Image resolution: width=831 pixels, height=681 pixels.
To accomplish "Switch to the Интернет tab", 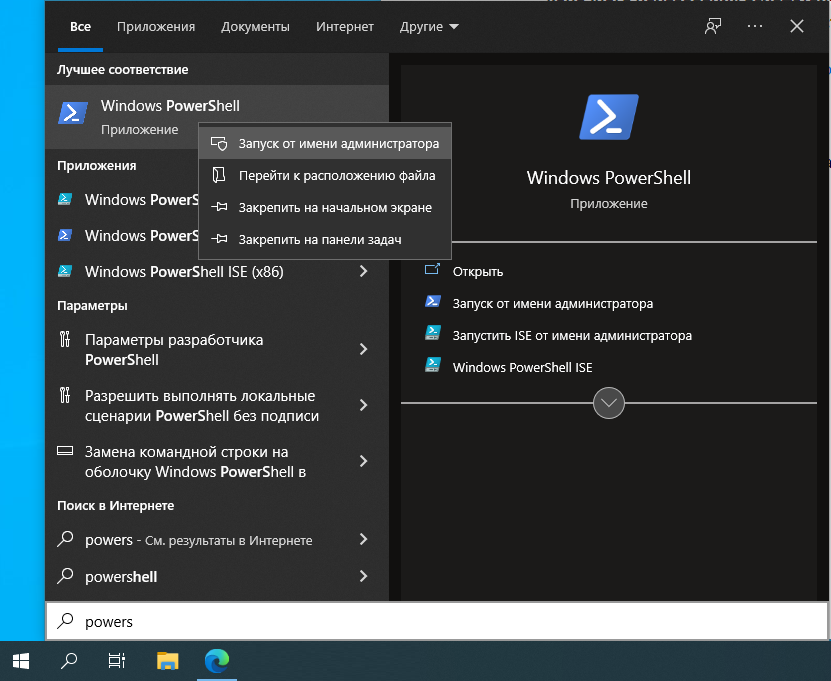I will (x=345, y=26).
